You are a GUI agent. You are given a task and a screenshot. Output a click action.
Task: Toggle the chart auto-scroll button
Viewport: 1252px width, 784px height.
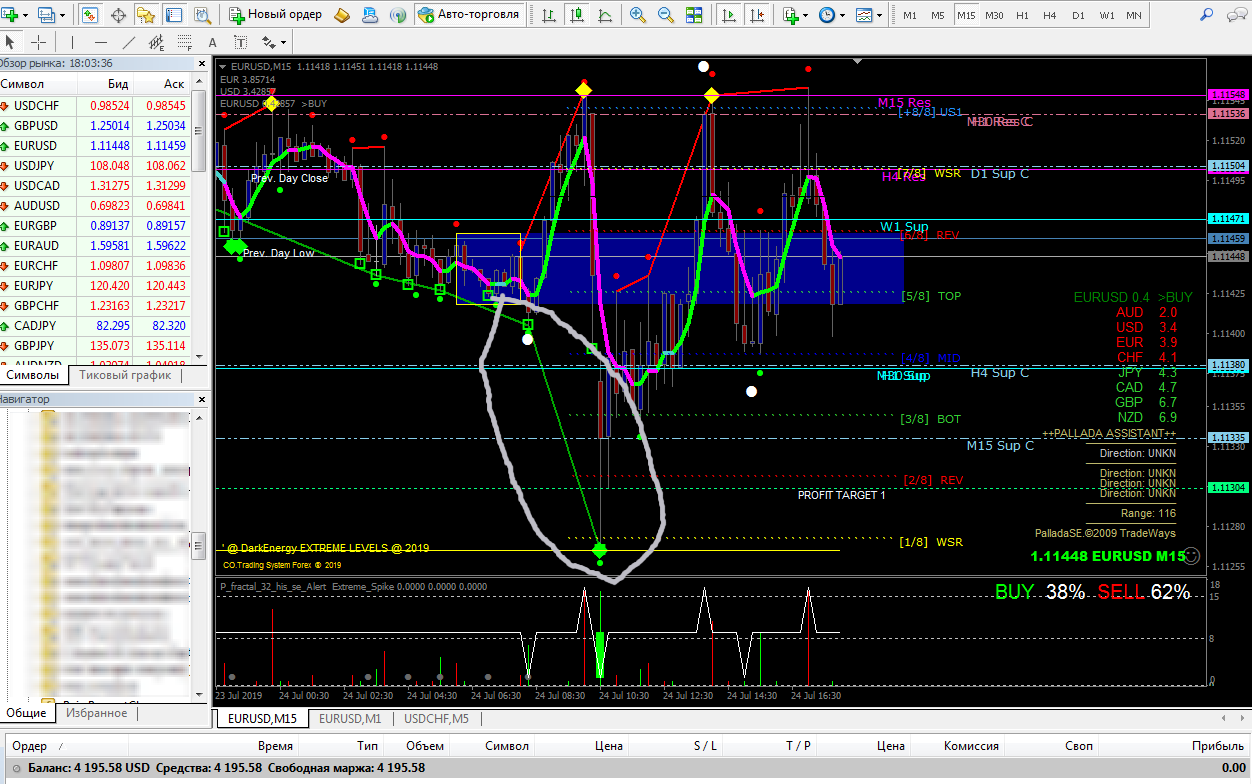(x=730, y=15)
